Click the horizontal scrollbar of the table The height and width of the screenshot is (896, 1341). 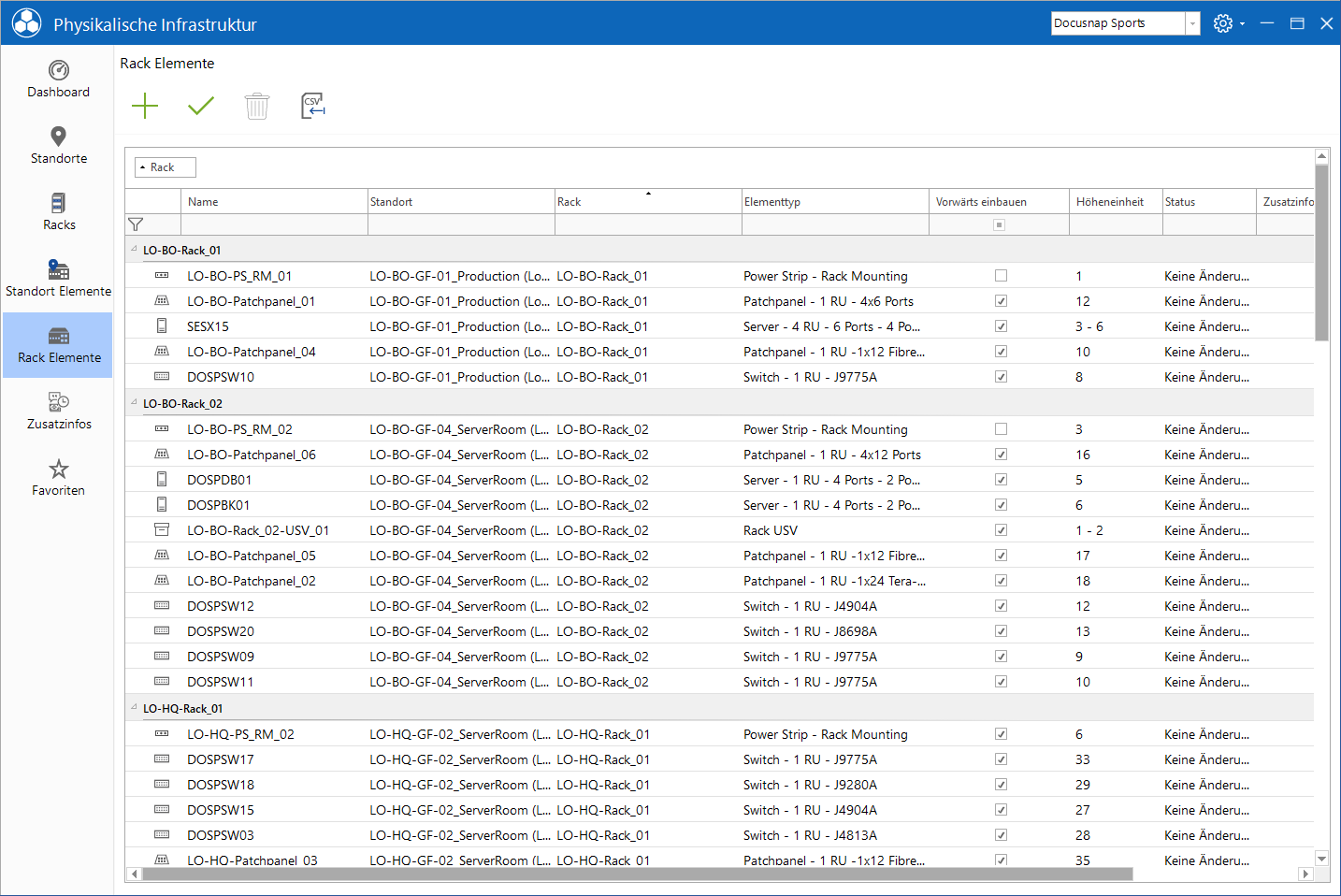[x=638, y=874]
